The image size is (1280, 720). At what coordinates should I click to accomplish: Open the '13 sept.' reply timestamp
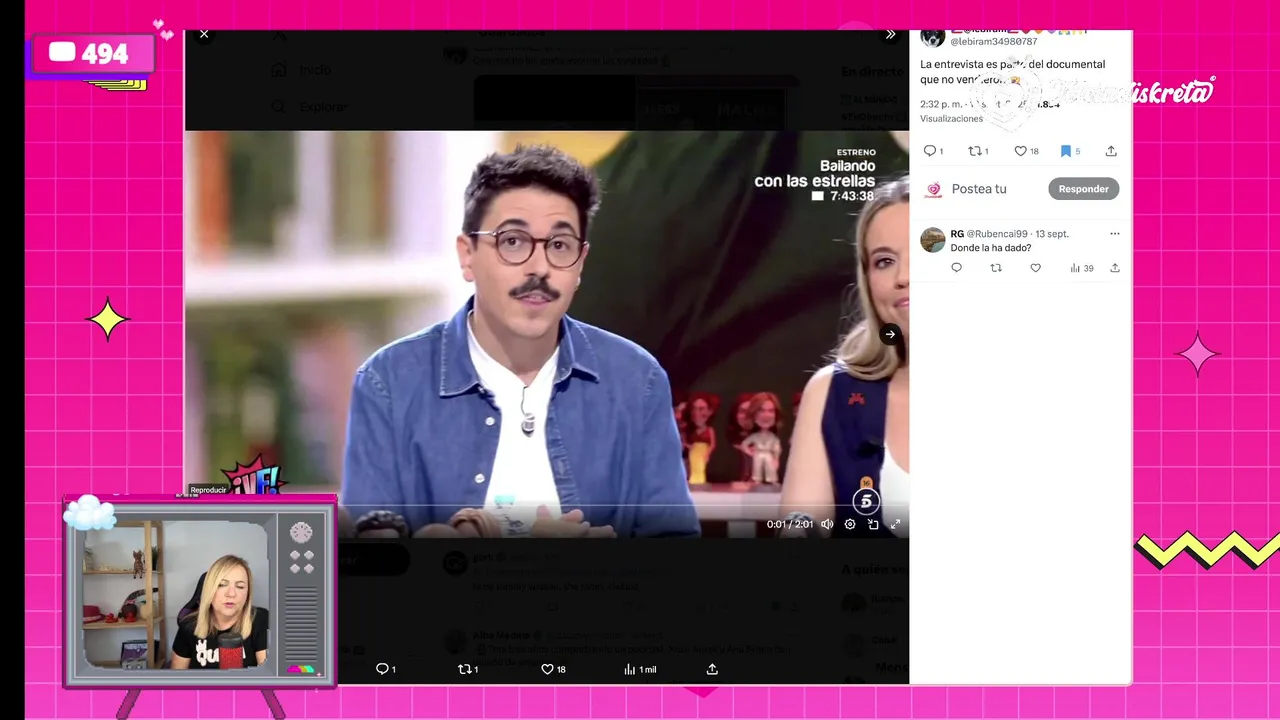pyautogui.click(x=1052, y=234)
